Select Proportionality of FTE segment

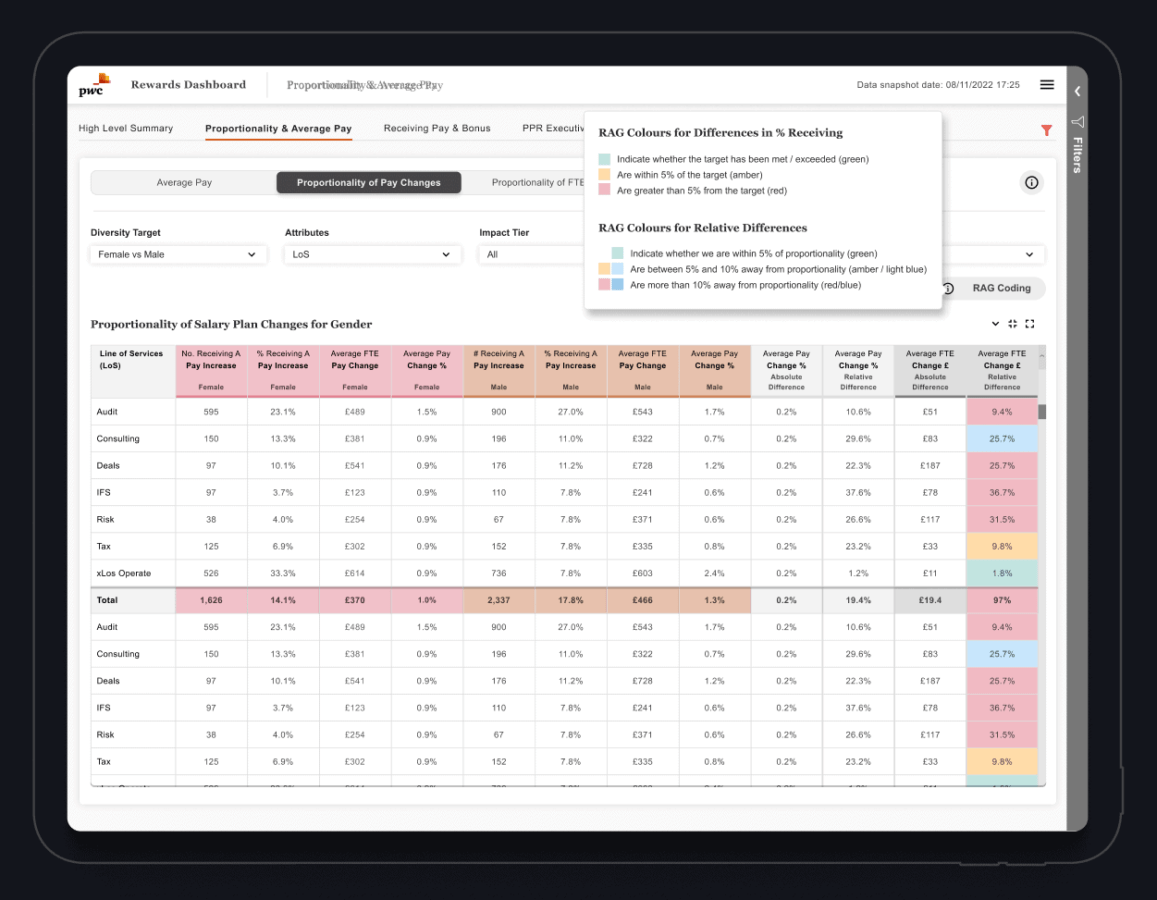[x=538, y=183]
